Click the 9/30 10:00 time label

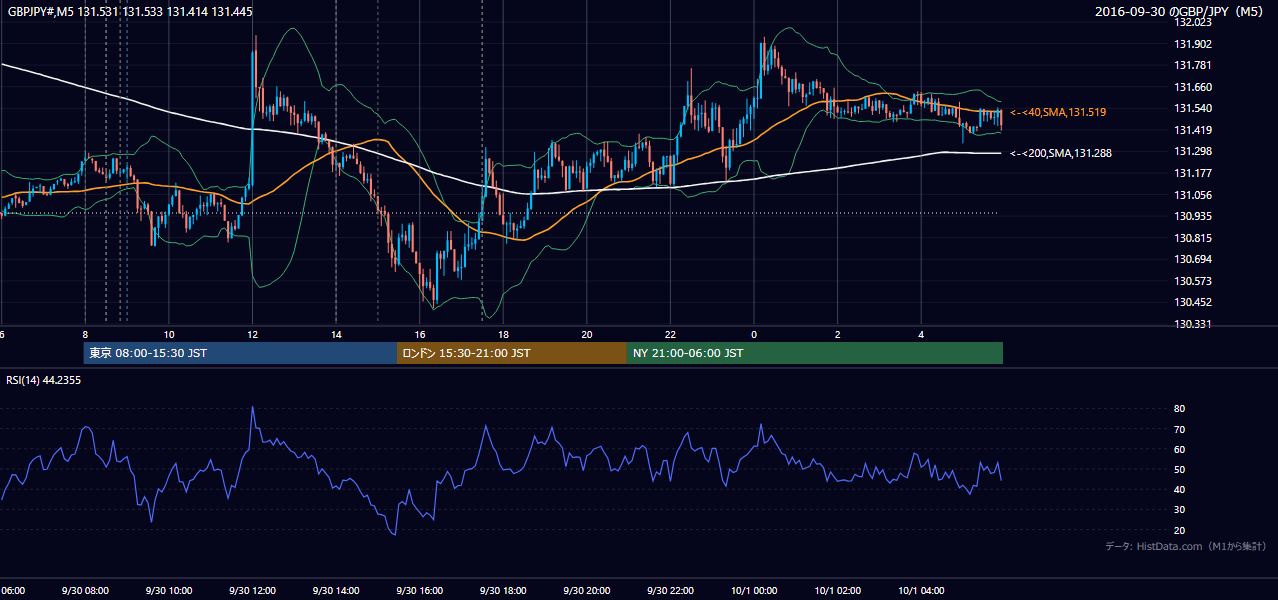(x=168, y=591)
